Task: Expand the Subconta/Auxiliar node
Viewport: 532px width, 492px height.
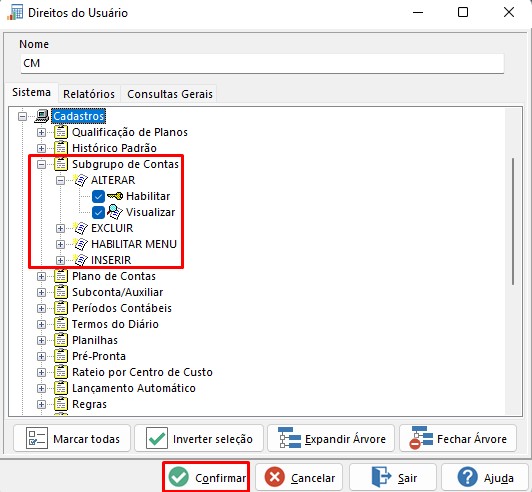Action: click(x=41, y=292)
